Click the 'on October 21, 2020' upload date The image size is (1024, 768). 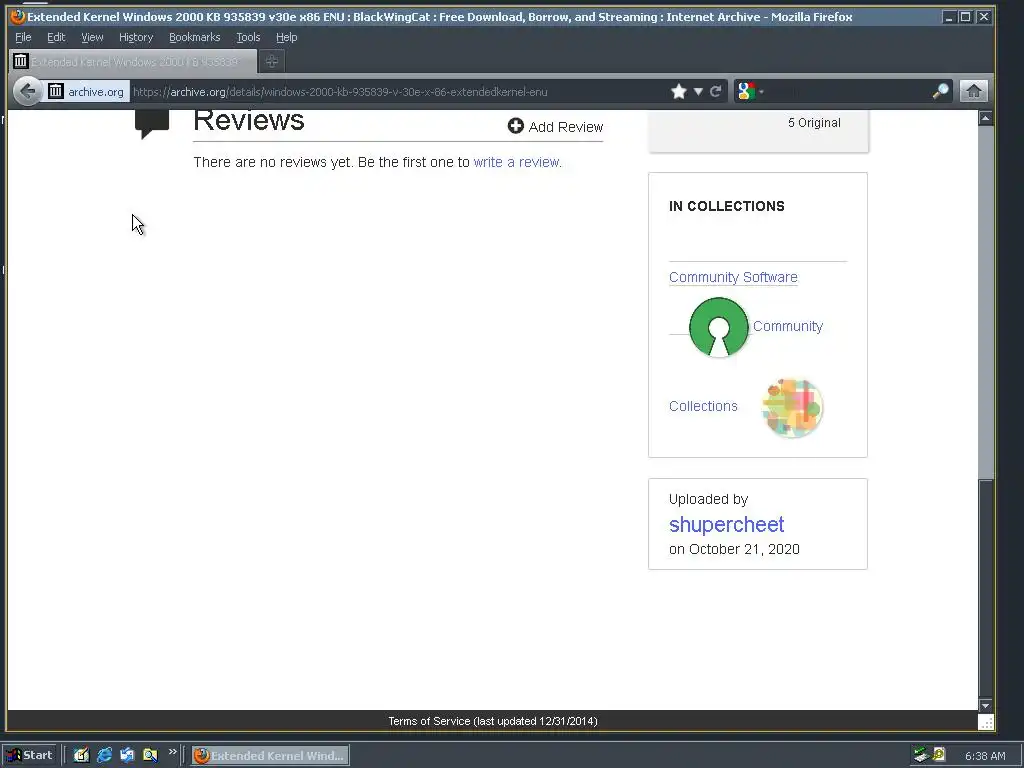[x=734, y=549]
